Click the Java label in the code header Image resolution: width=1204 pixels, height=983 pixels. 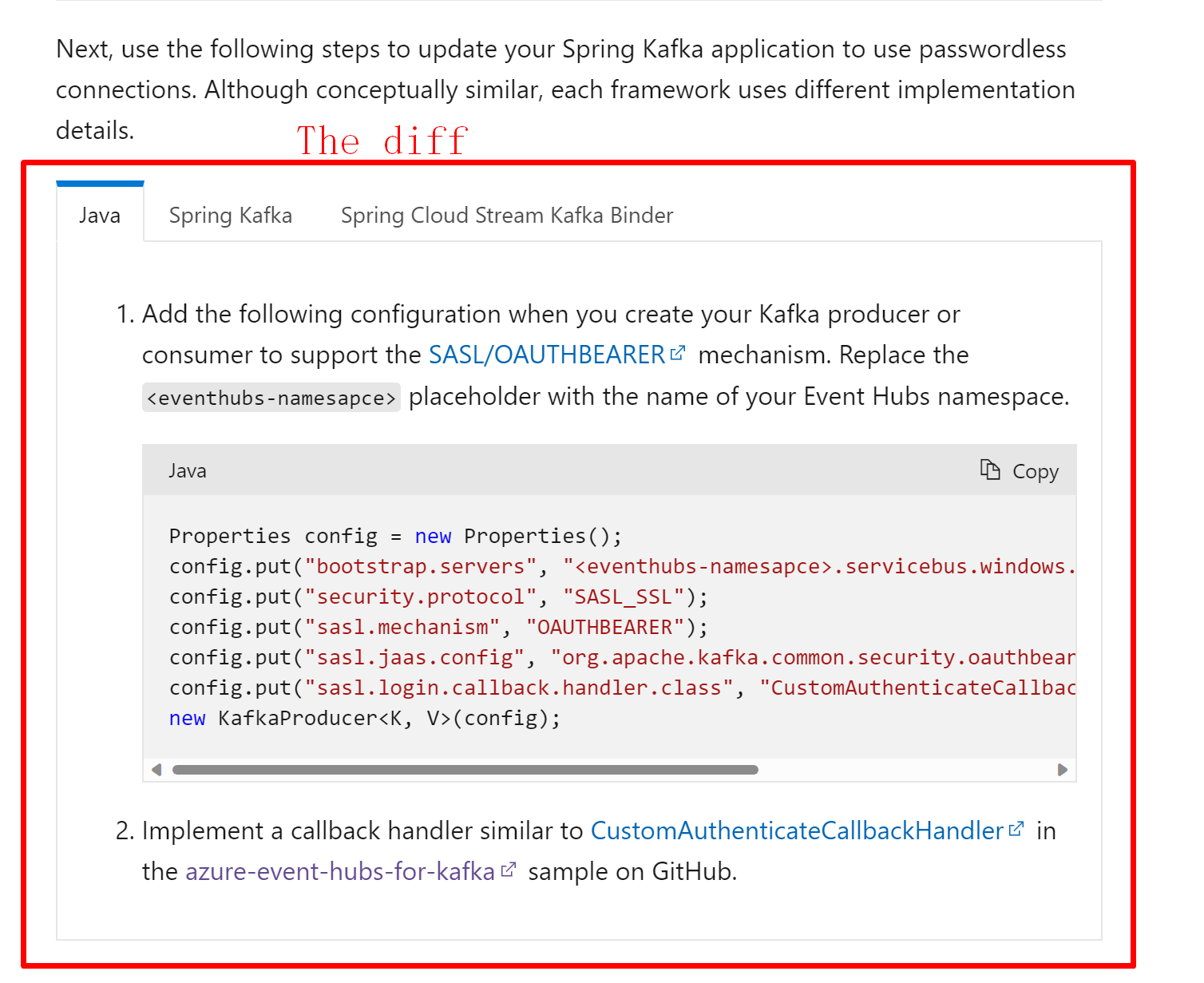[187, 470]
